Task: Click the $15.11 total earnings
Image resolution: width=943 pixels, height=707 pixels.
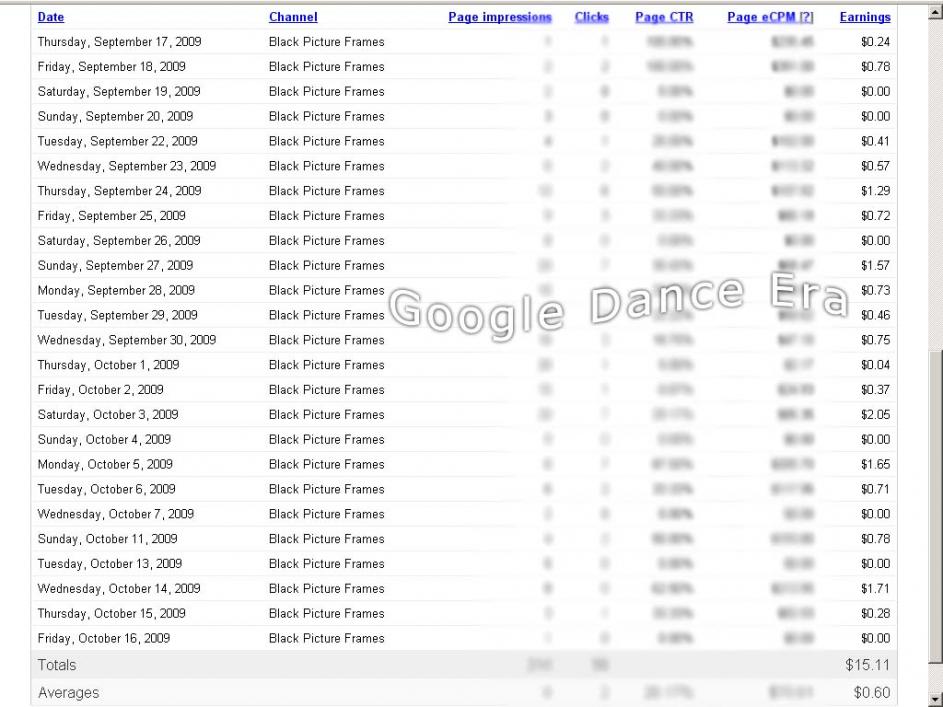Action: point(867,665)
